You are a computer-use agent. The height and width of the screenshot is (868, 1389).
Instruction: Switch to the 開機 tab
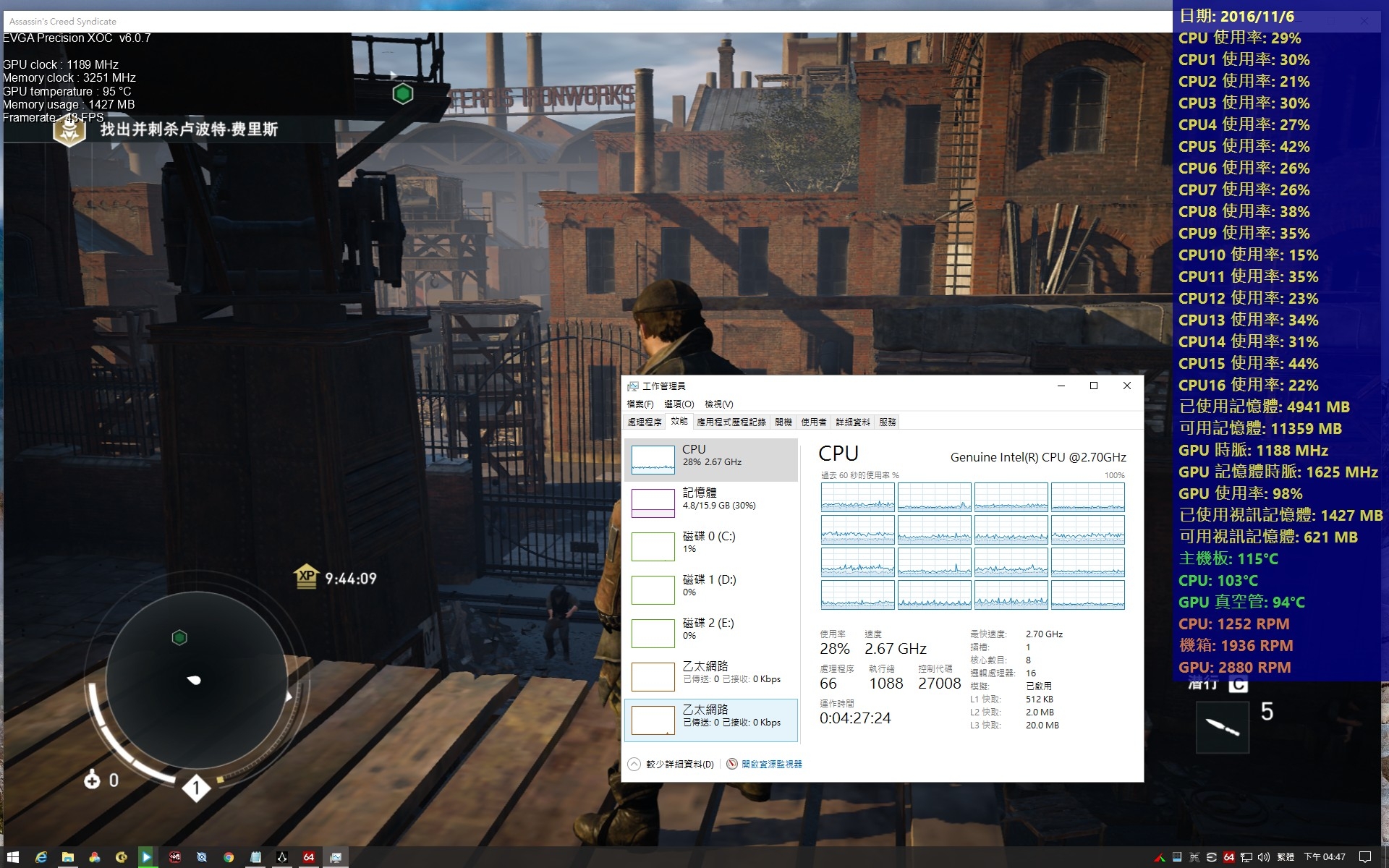coord(783,422)
